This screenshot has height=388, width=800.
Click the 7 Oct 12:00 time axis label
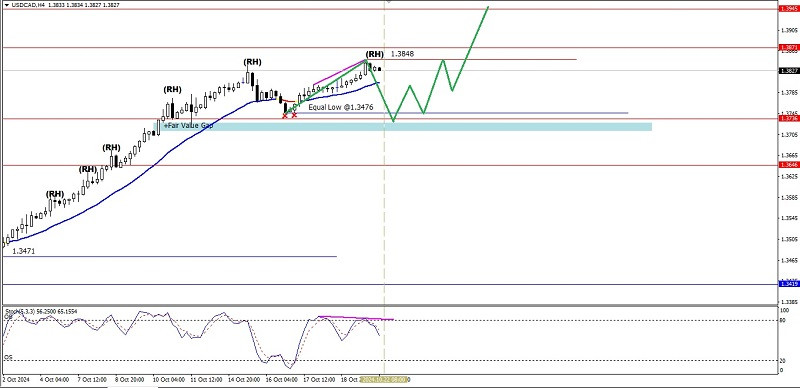point(92,380)
